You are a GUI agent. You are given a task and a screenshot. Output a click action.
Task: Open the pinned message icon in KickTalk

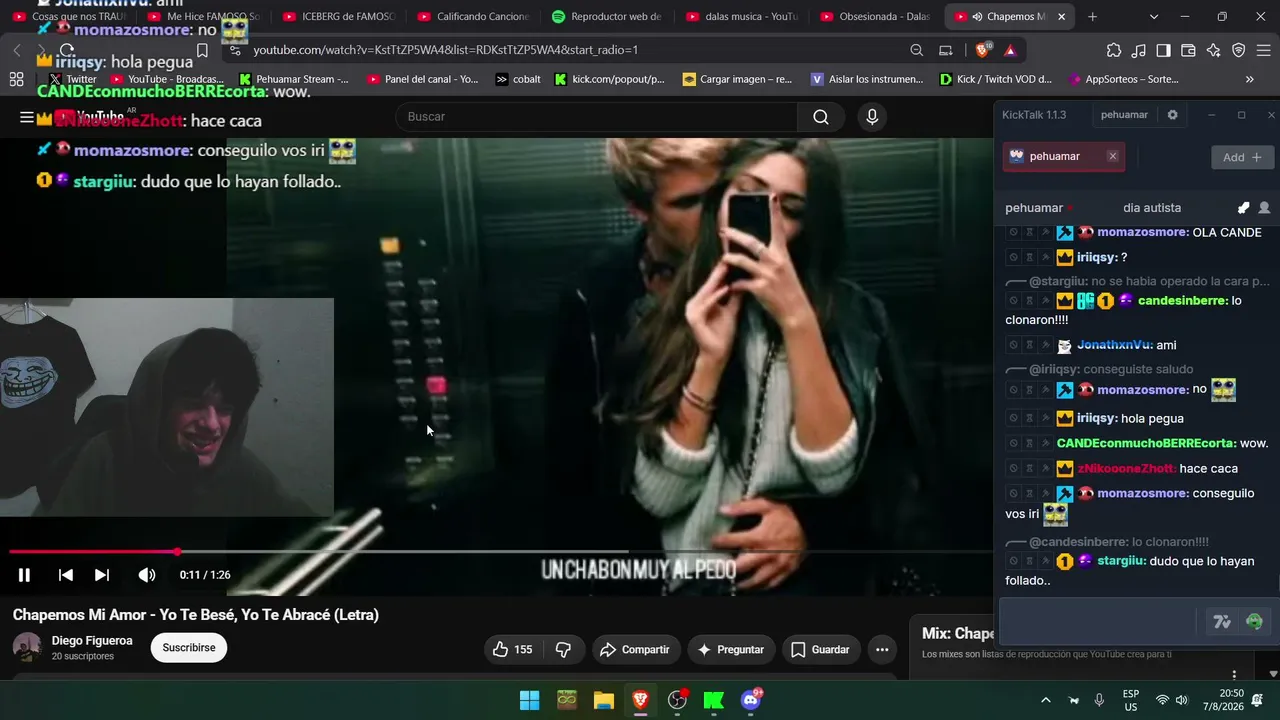click(1243, 208)
